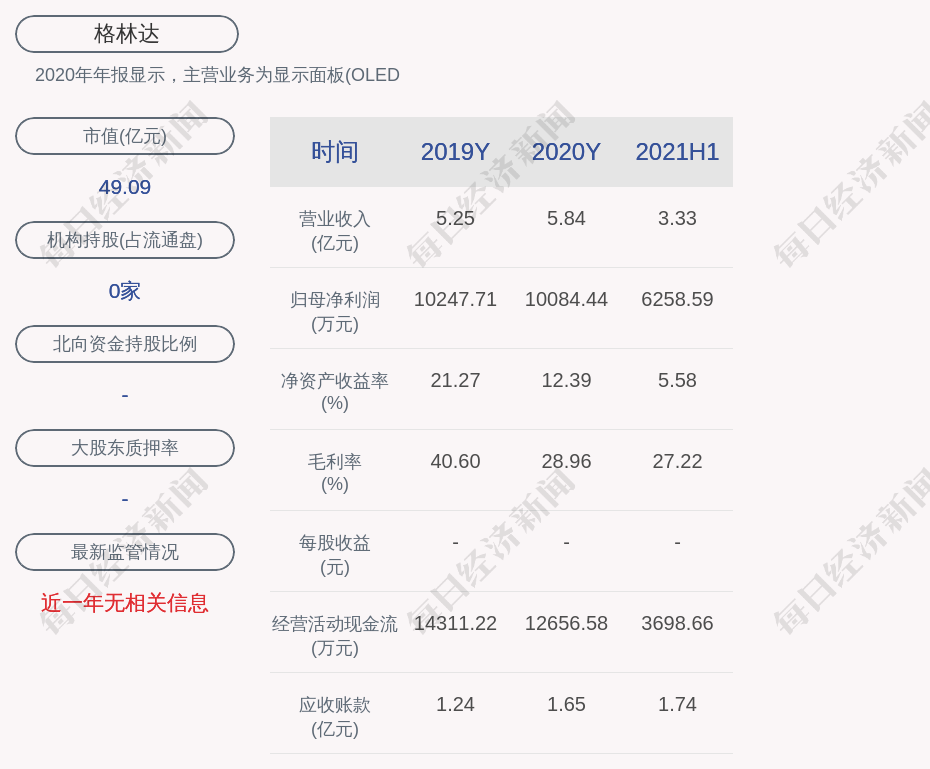Click the market value 49.09
930x769 pixels.
point(125,187)
